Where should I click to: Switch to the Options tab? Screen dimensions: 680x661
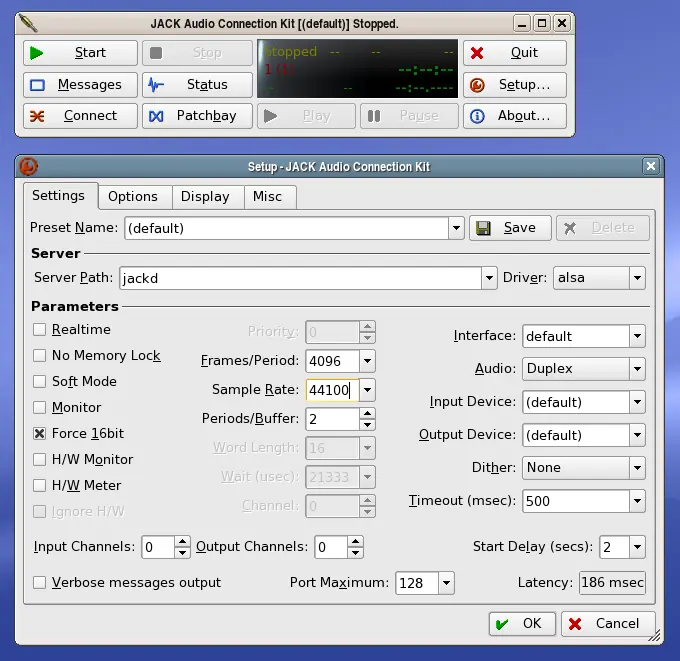133,197
